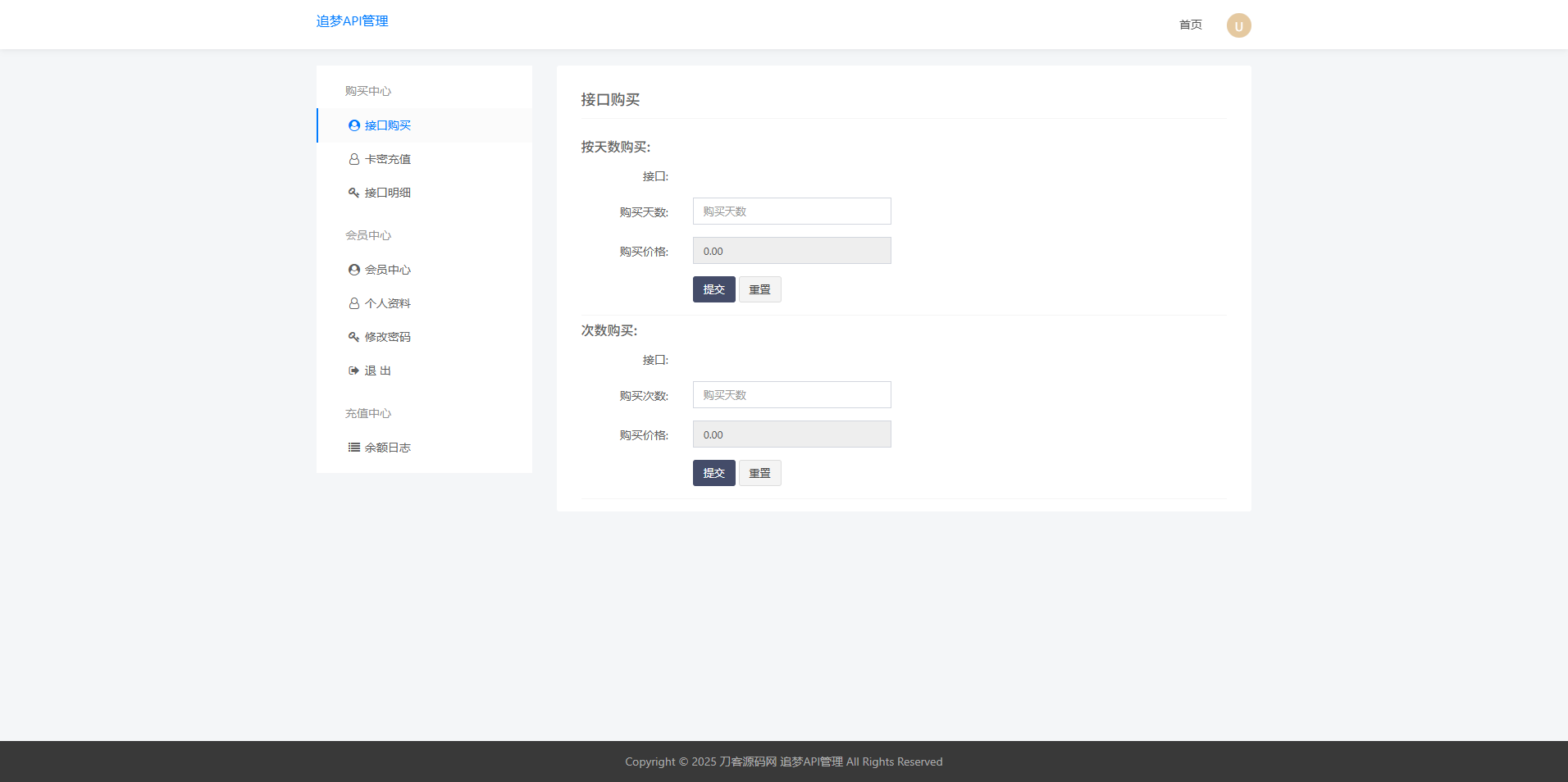
Task: Click the grayed 购买价格 field showing 0.00
Action: 791,250
